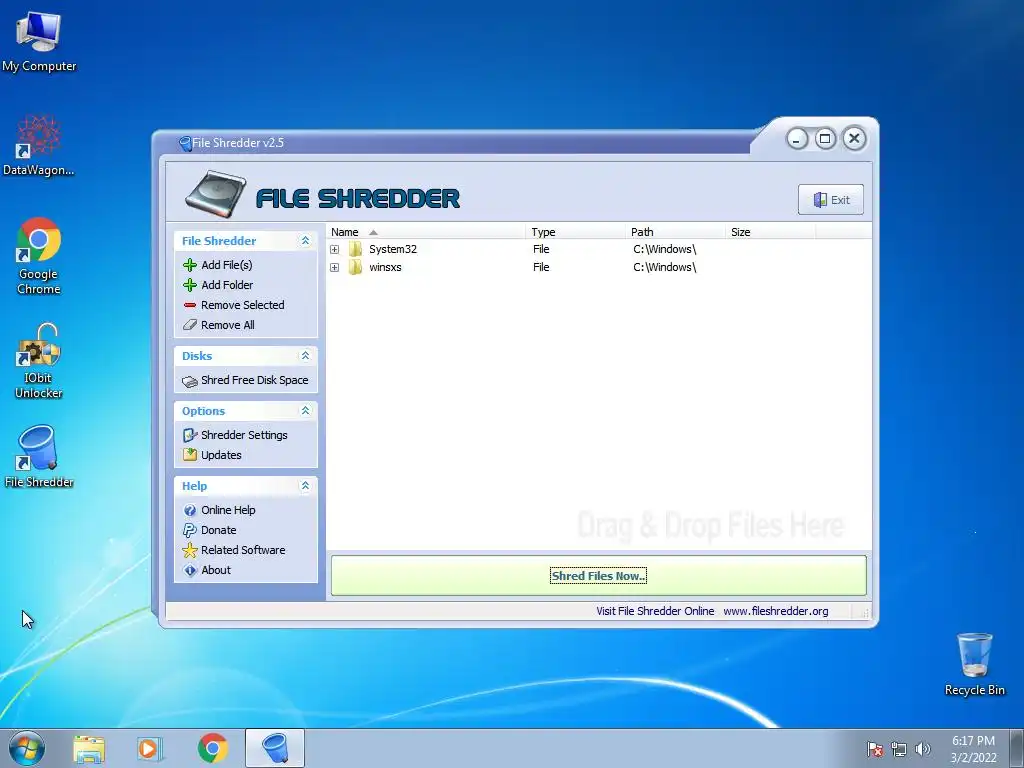Viewport: 1024px width, 768px height.
Task: Click the Size column header
Action: (x=771, y=232)
